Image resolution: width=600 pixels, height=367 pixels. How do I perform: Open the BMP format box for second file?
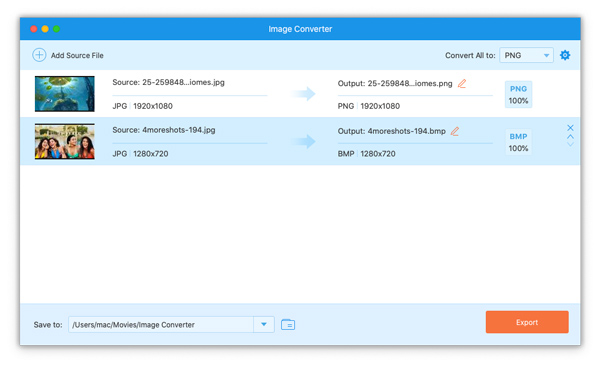point(518,142)
